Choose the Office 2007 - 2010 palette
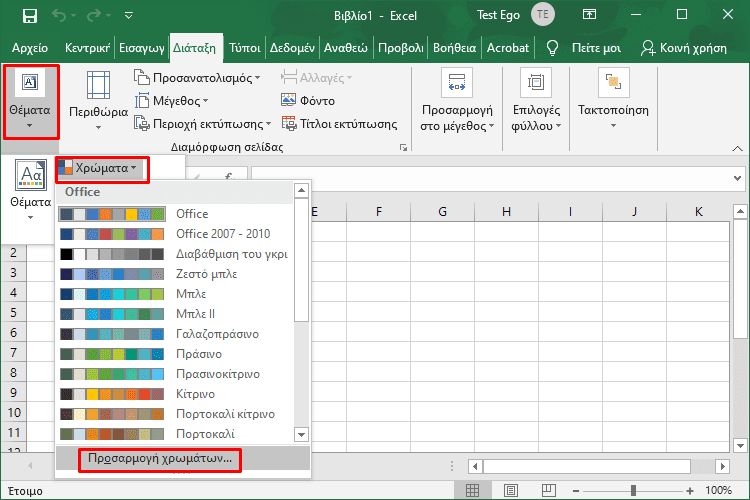 177,233
